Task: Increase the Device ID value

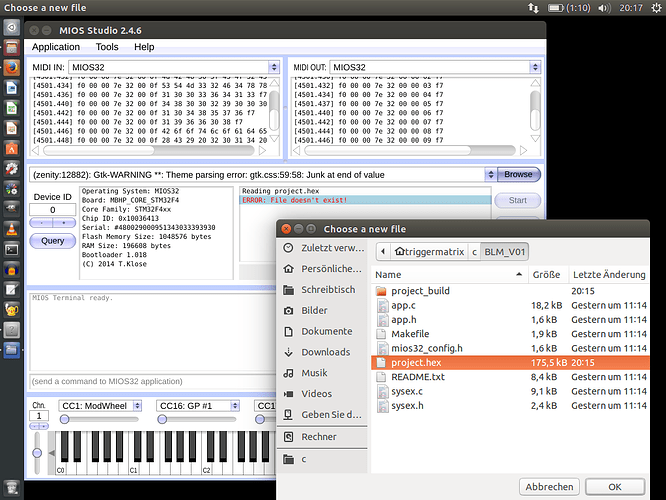Action: 64,223
